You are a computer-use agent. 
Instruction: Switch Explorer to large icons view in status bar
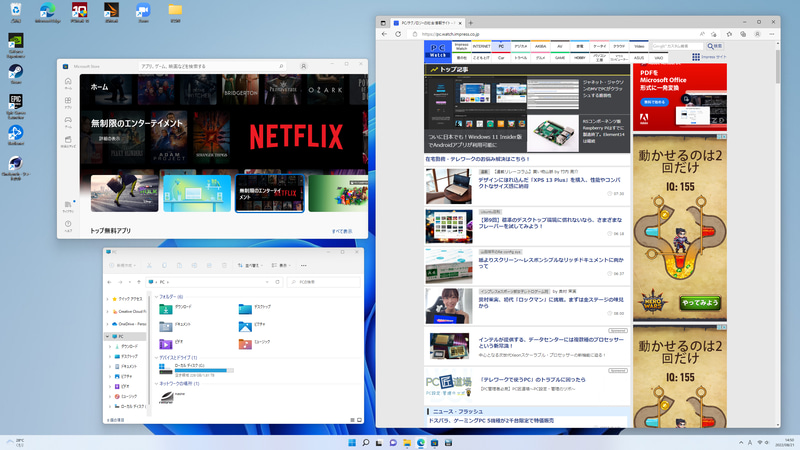[359, 420]
